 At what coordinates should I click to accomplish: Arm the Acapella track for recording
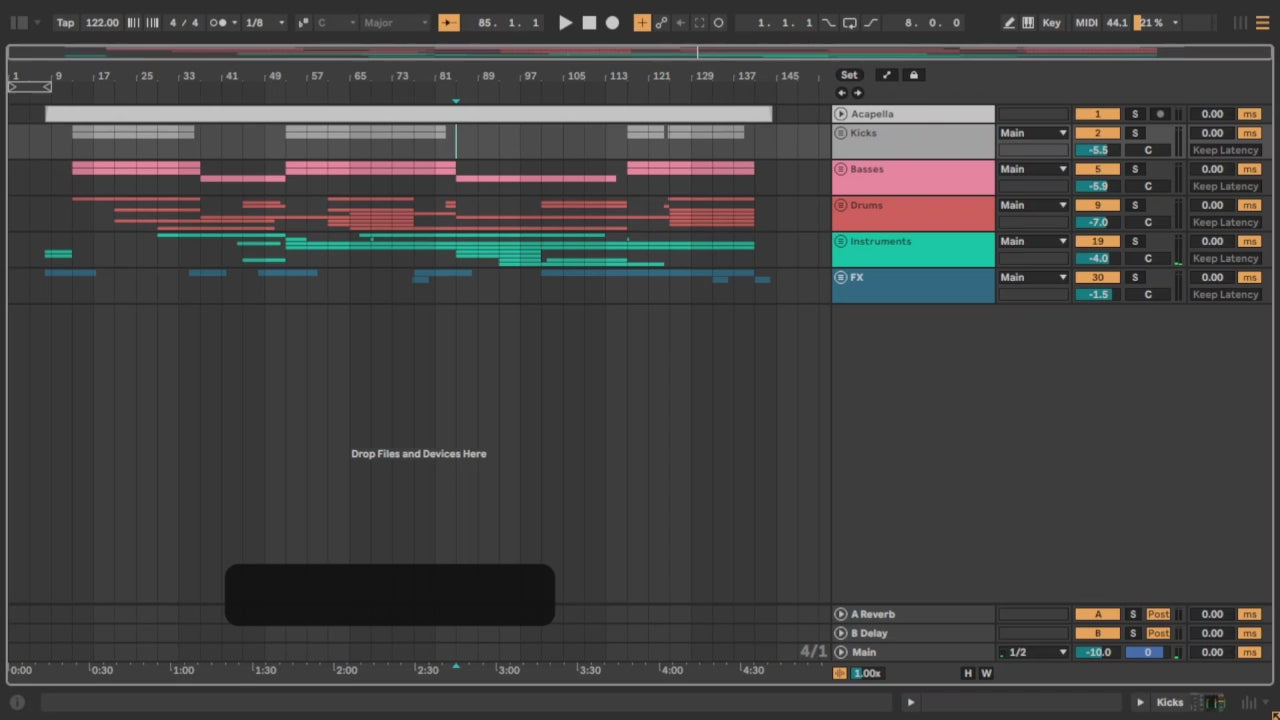(x=1160, y=114)
